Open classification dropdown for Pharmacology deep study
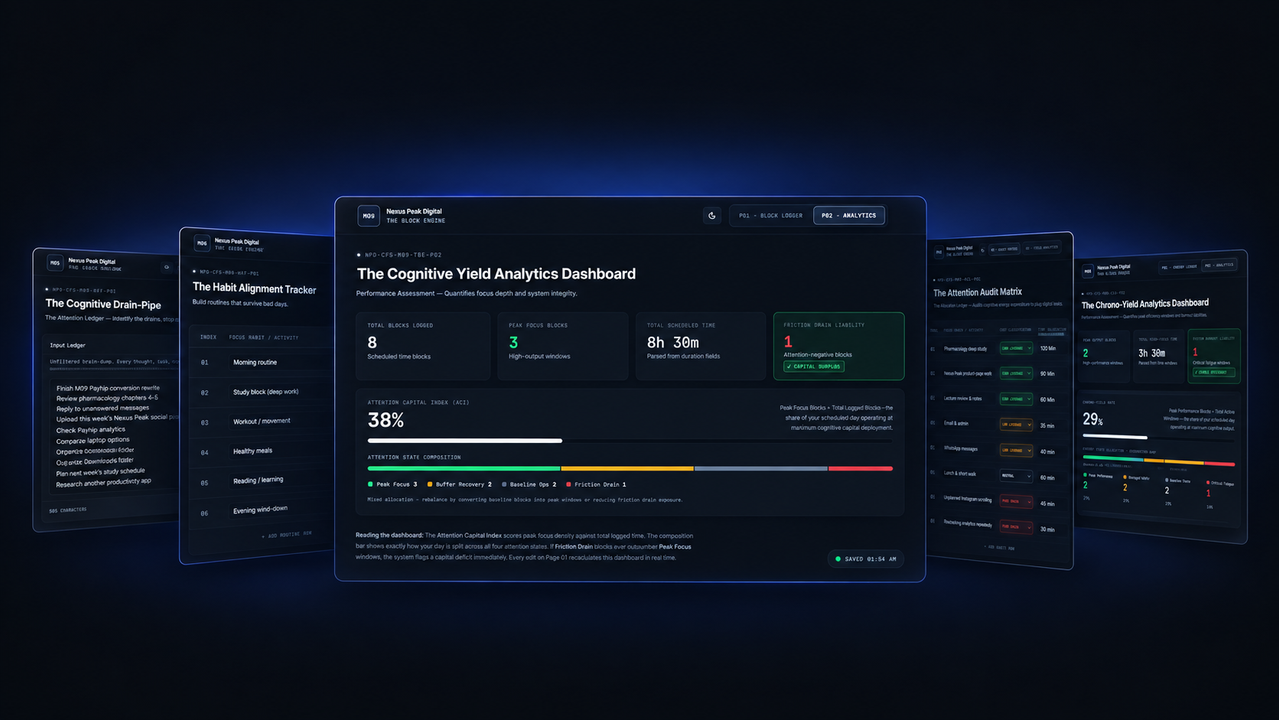Viewport: 1279px width, 720px height. coord(1016,349)
